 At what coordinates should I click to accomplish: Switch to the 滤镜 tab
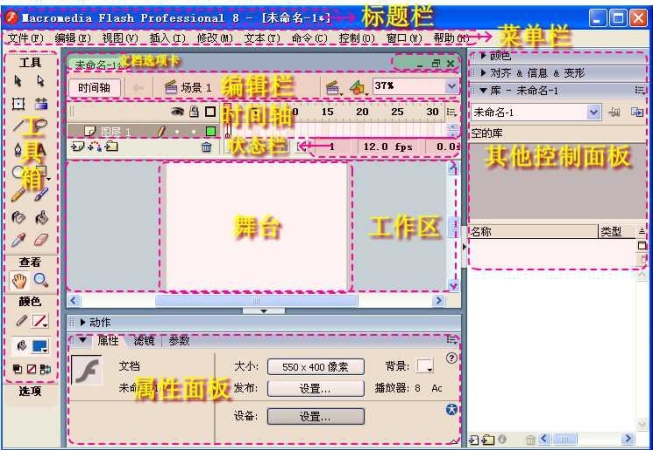click(144, 341)
